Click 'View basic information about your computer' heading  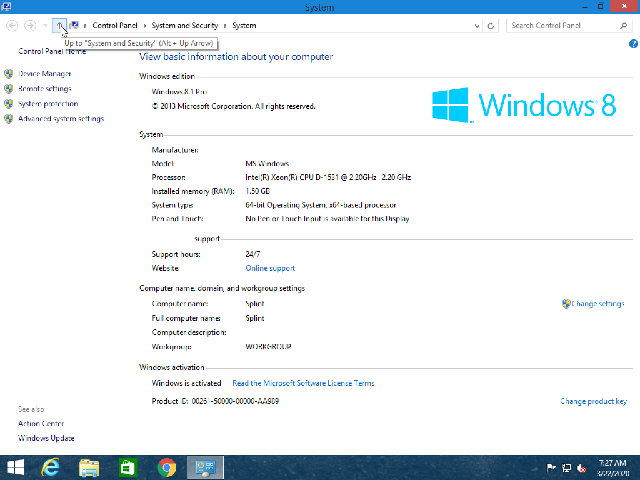pos(236,57)
